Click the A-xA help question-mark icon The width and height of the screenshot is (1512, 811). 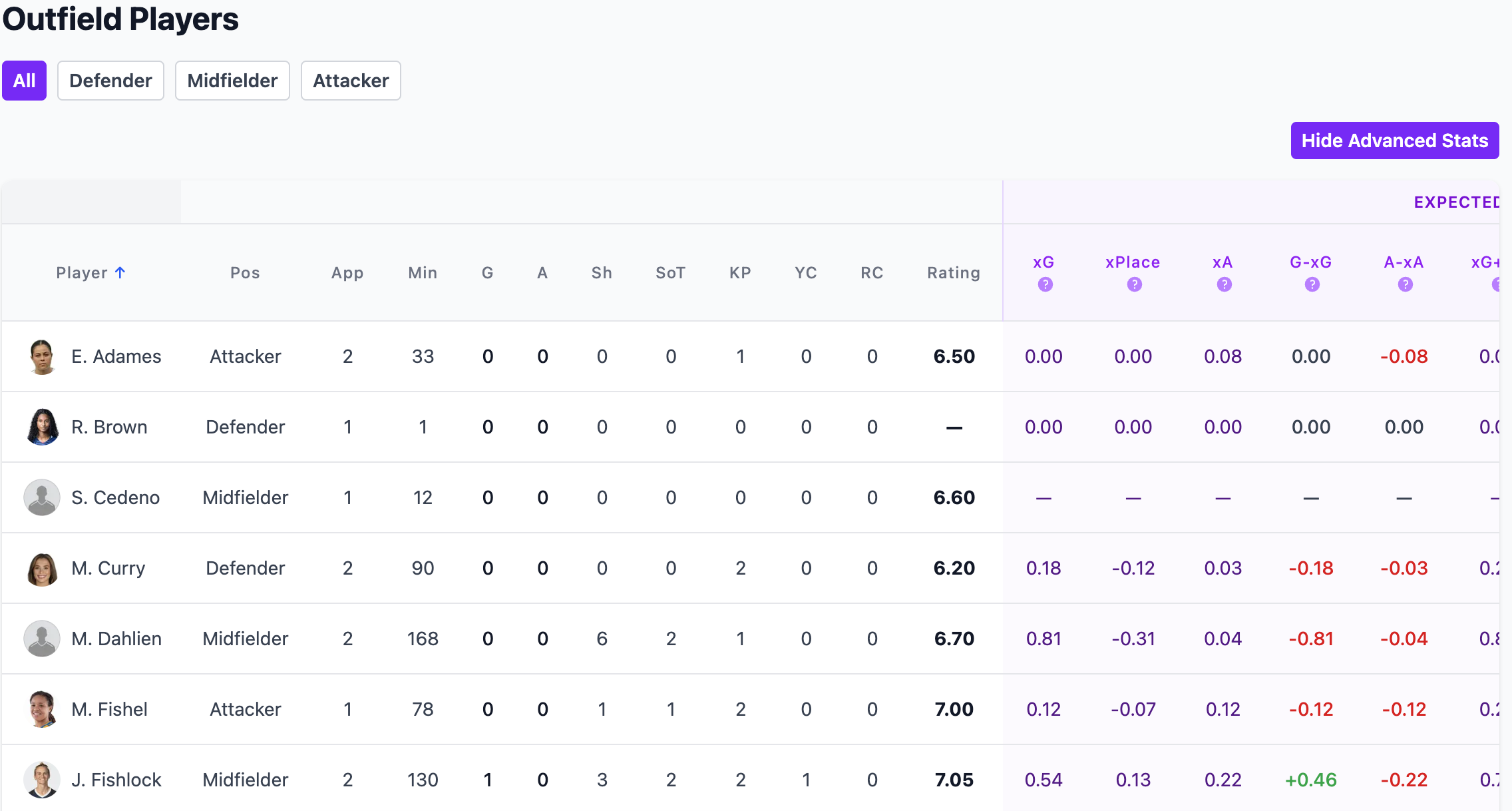[x=1405, y=285]
